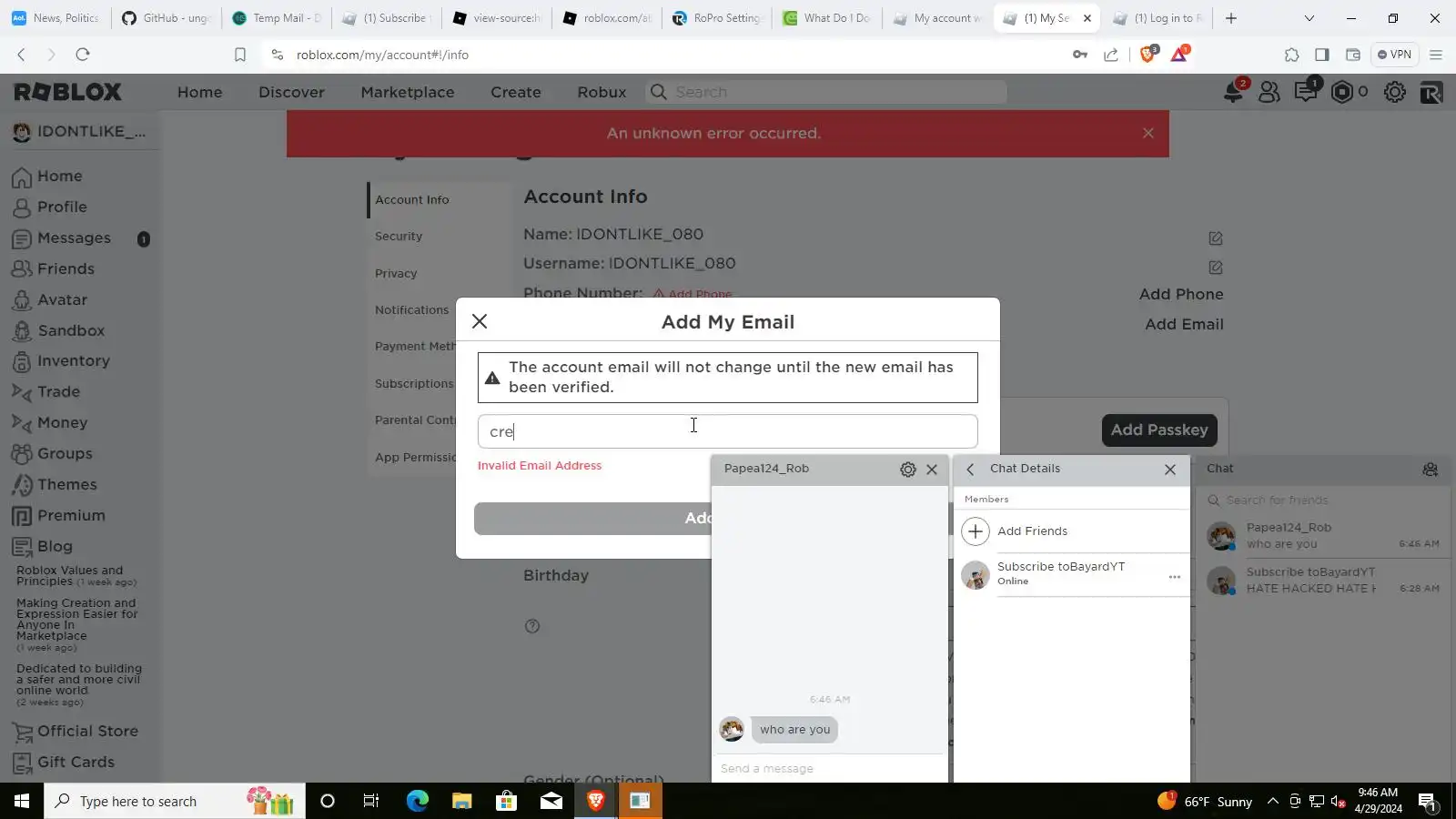
Task: Bookmark this page icon
Action: [240, 55]
